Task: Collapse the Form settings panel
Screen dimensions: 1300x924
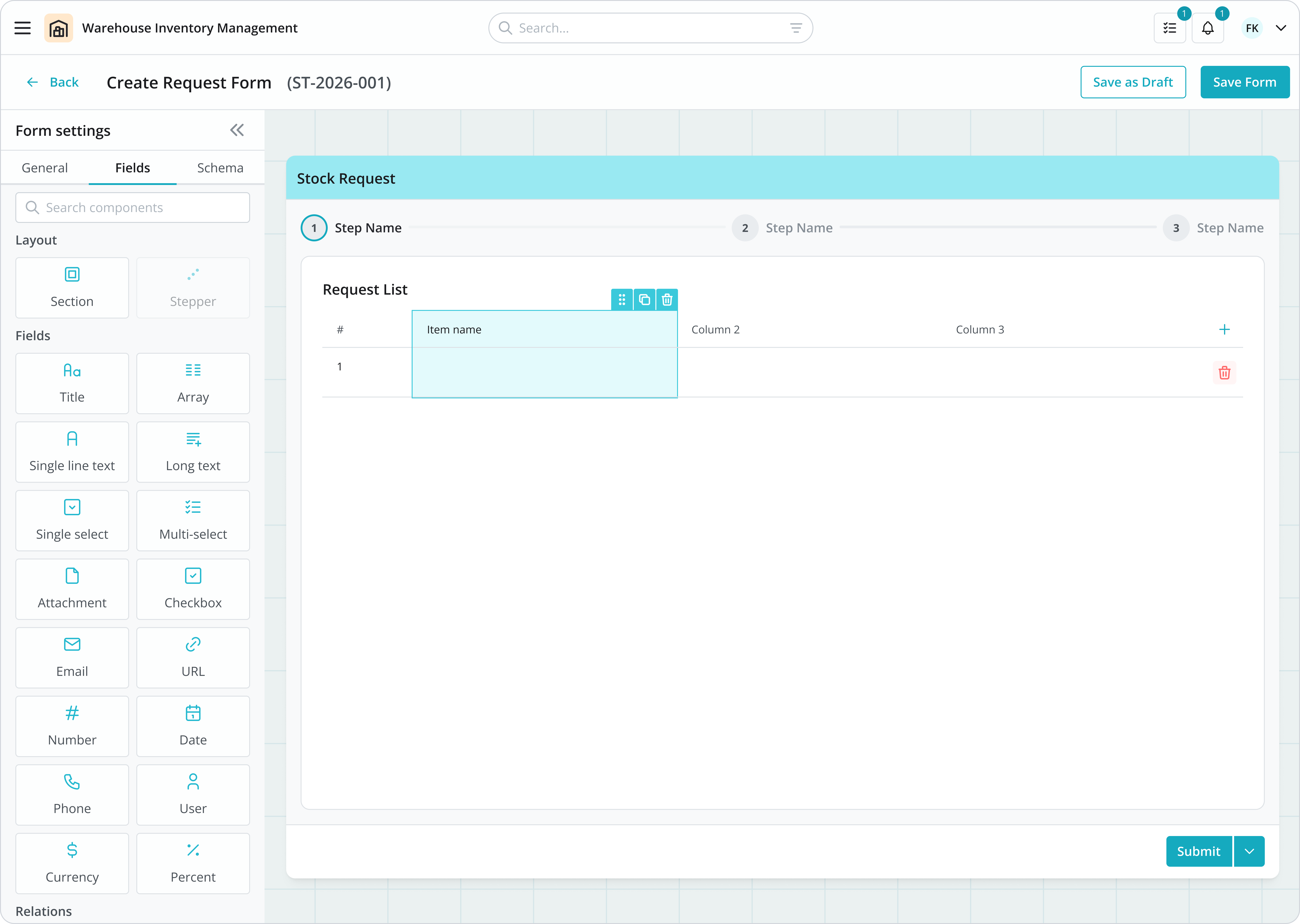Action: [x=237, y=130]
